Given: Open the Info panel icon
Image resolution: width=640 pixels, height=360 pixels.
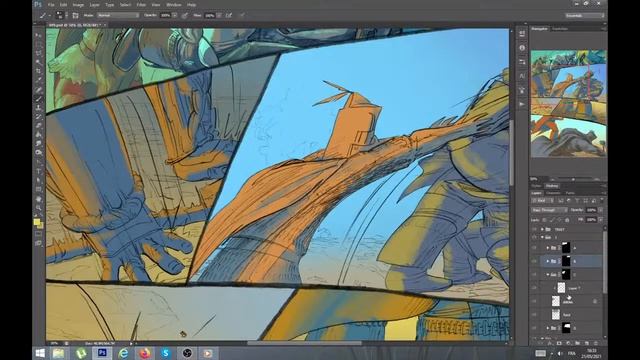Looking at the screenshot, I should point(522,48).
